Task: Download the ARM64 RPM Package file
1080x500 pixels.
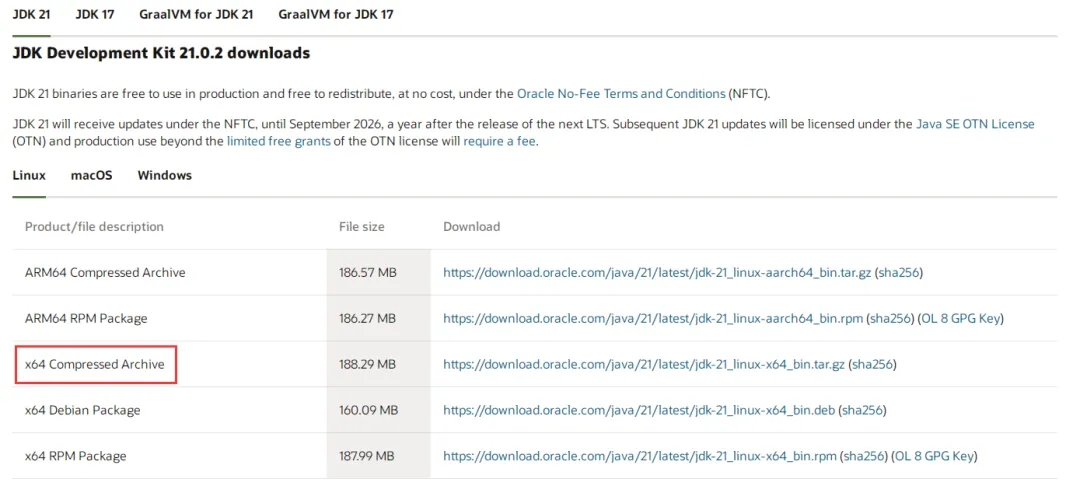Action: [653, 318]
